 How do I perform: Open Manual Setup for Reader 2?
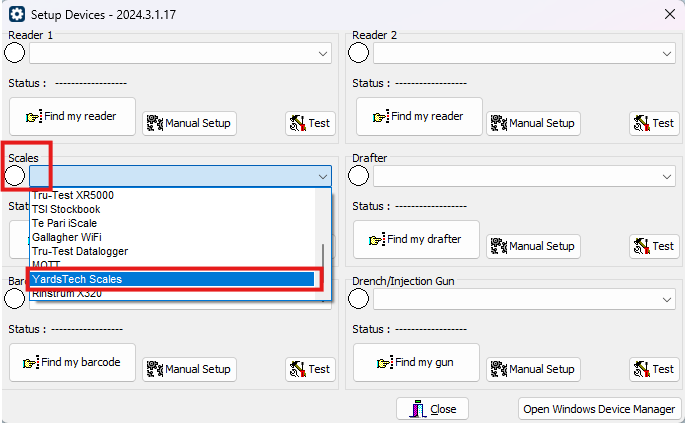(x=534, y=123)
